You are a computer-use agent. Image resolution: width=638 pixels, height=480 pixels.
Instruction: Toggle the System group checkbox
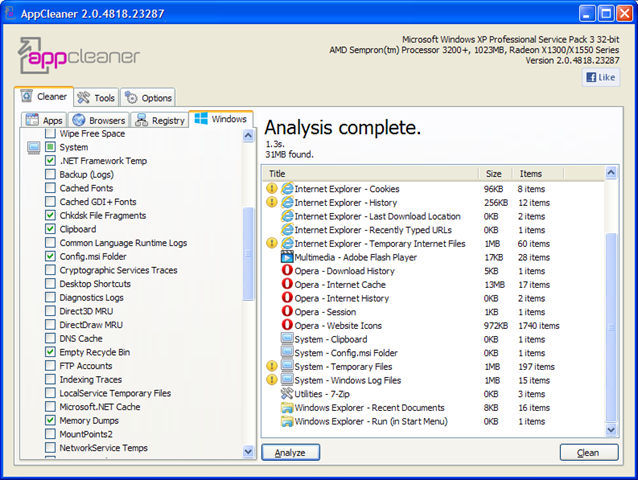50,147
